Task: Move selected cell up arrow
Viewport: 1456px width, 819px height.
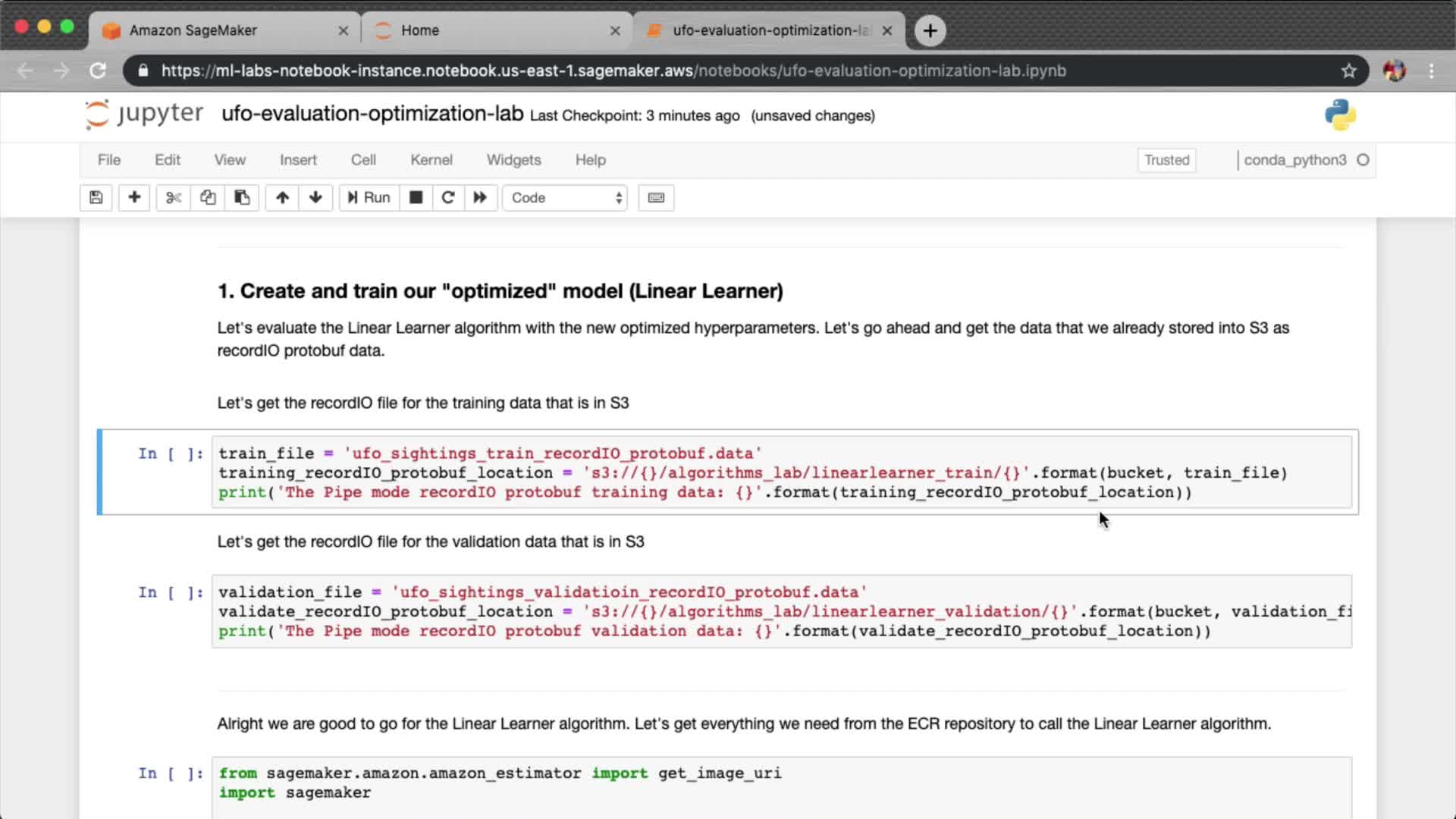Action: tap(282, 198)
